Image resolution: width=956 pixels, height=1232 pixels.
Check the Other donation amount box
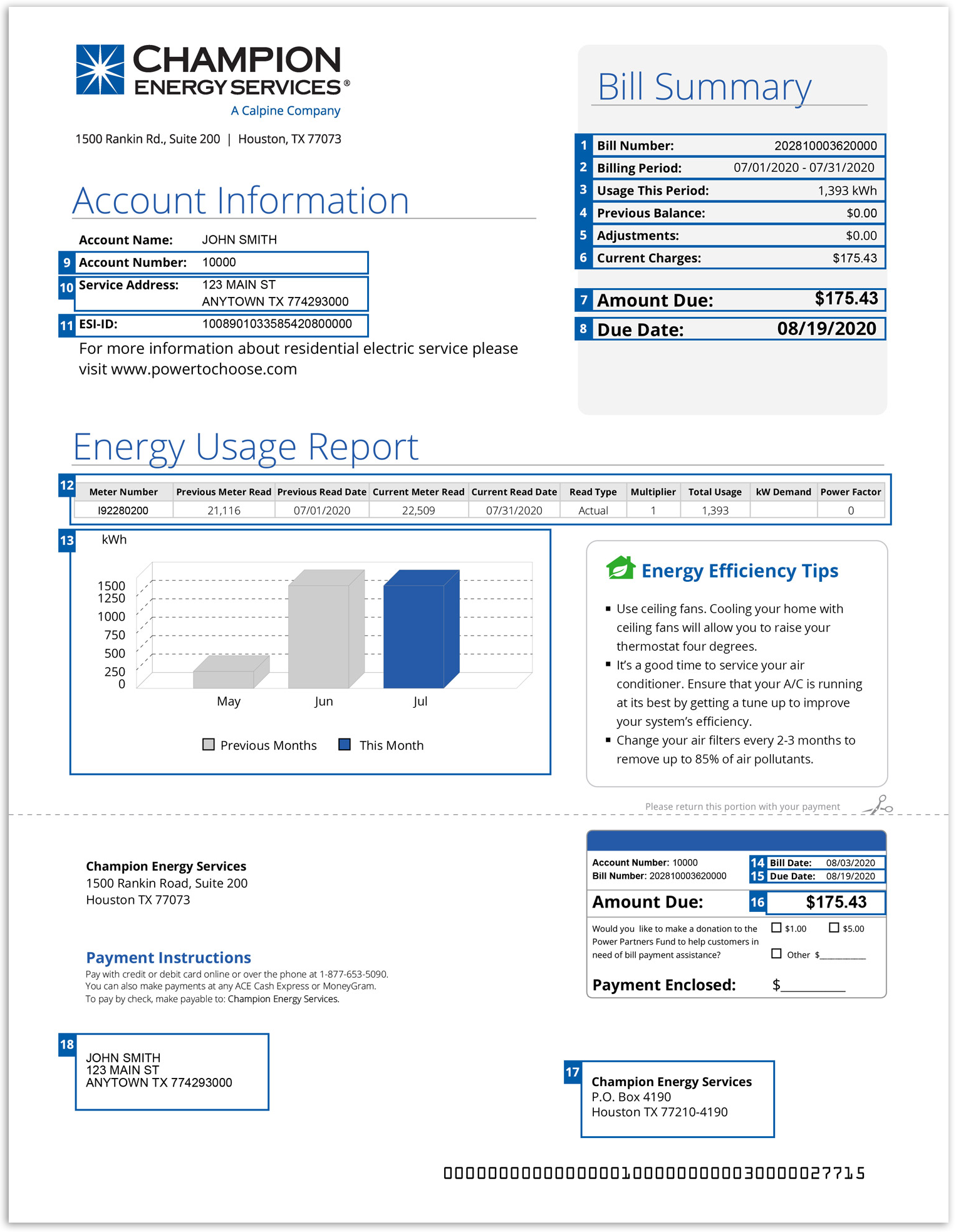point(776,953)
